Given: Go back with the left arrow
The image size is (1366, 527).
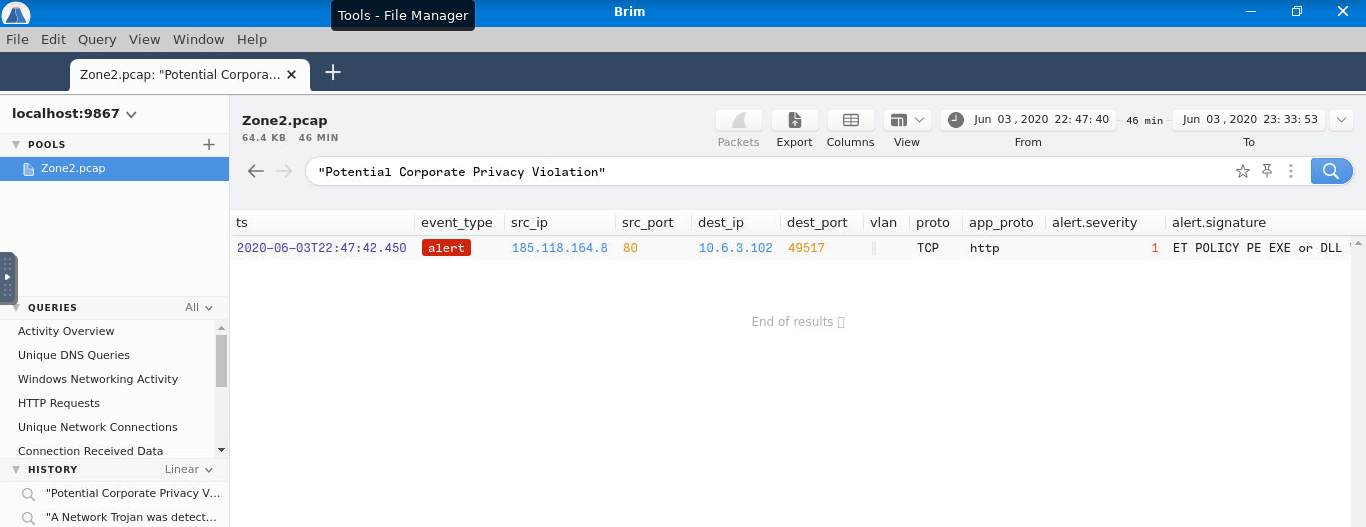Looking at the screenshot, I should tap(256, 171).
